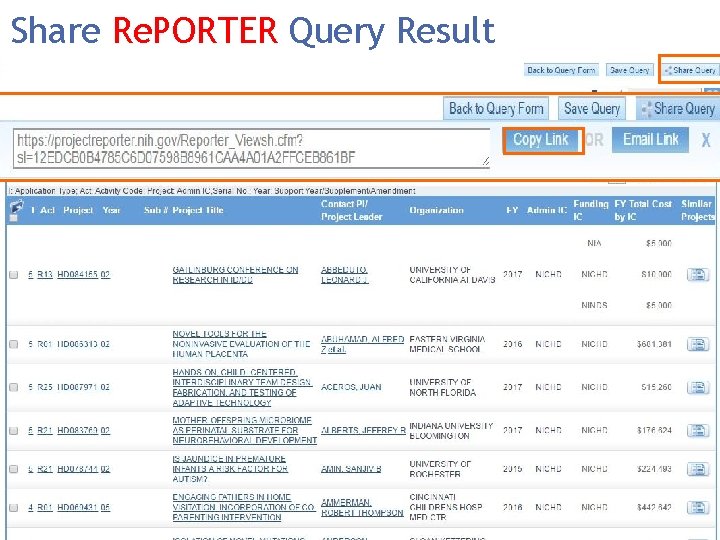The image size is (720, 540).
Task: Open similar projects for HD084155 row
Action: 698,275
